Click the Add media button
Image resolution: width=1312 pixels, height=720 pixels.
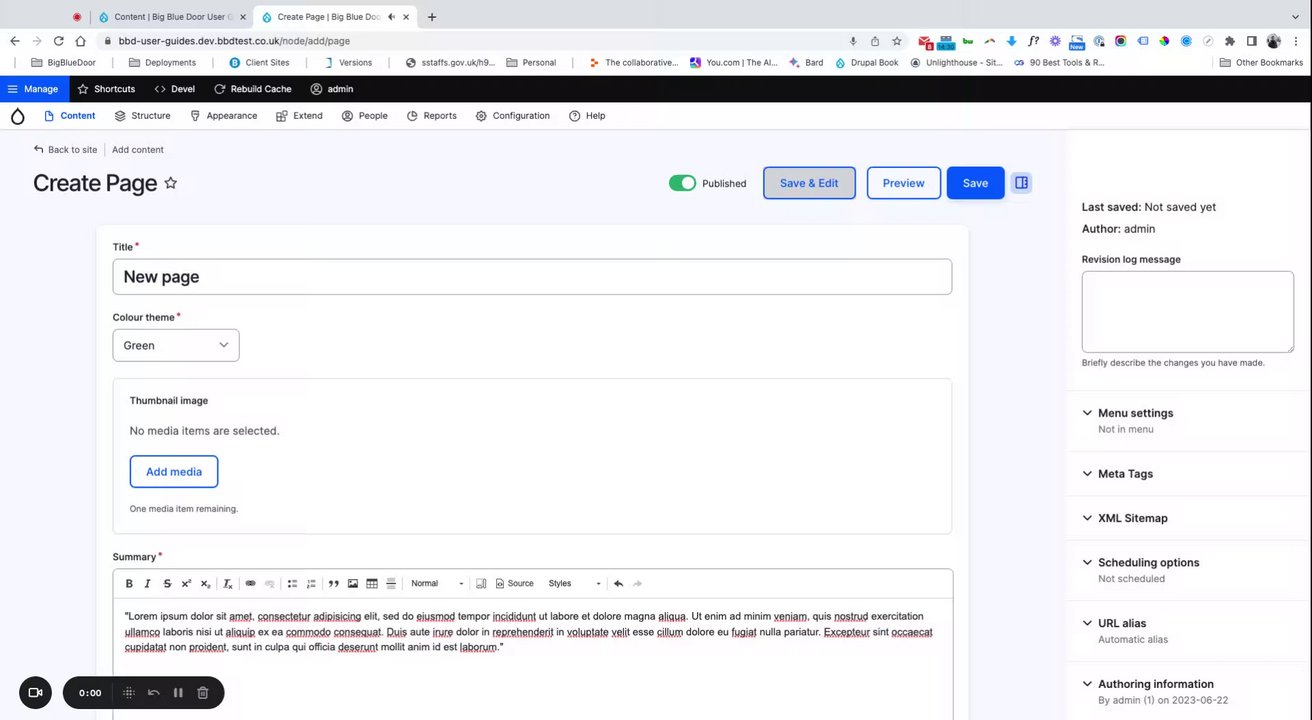(174, 472)
